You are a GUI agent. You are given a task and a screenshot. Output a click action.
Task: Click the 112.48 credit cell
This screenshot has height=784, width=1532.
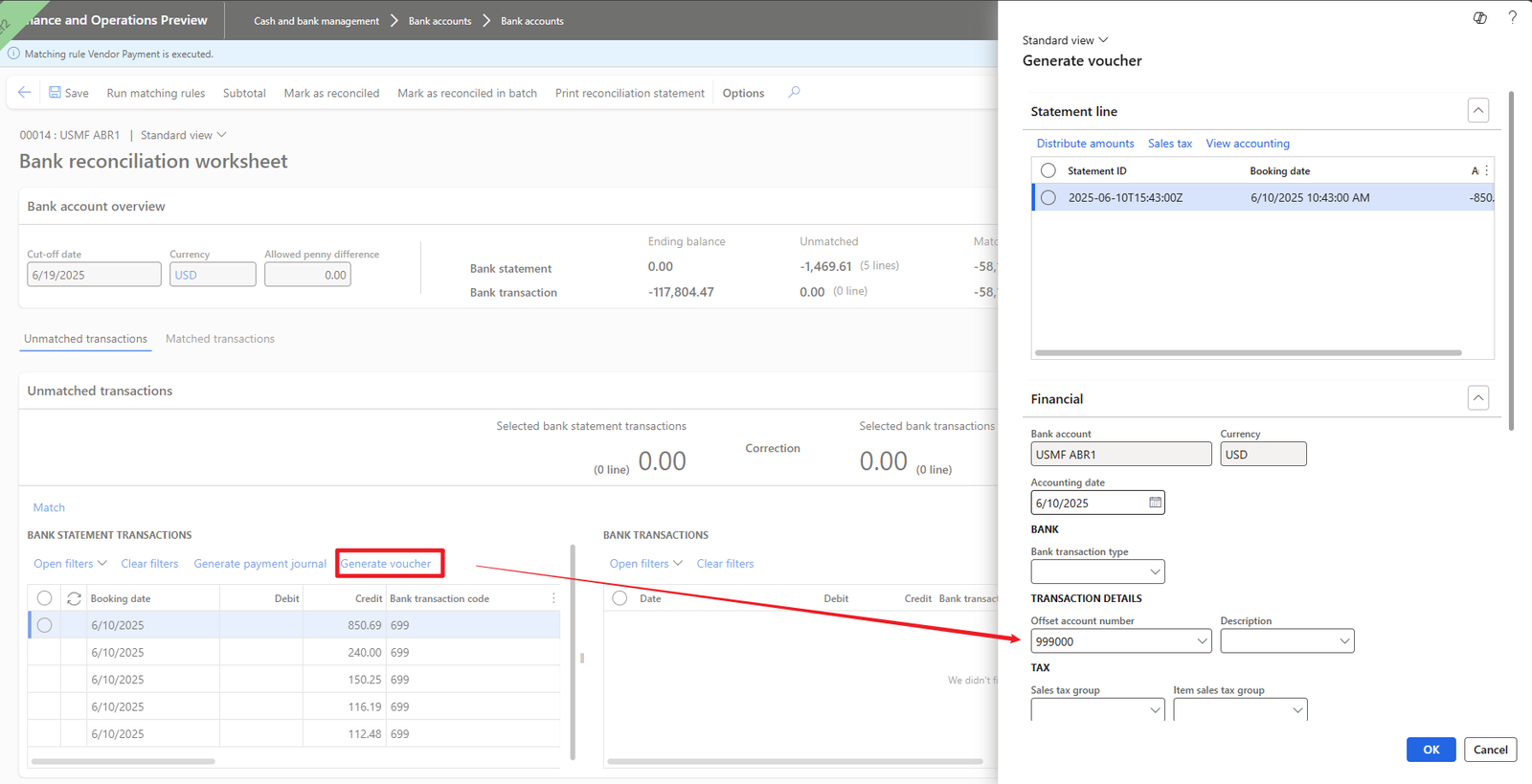coord(344,734)
